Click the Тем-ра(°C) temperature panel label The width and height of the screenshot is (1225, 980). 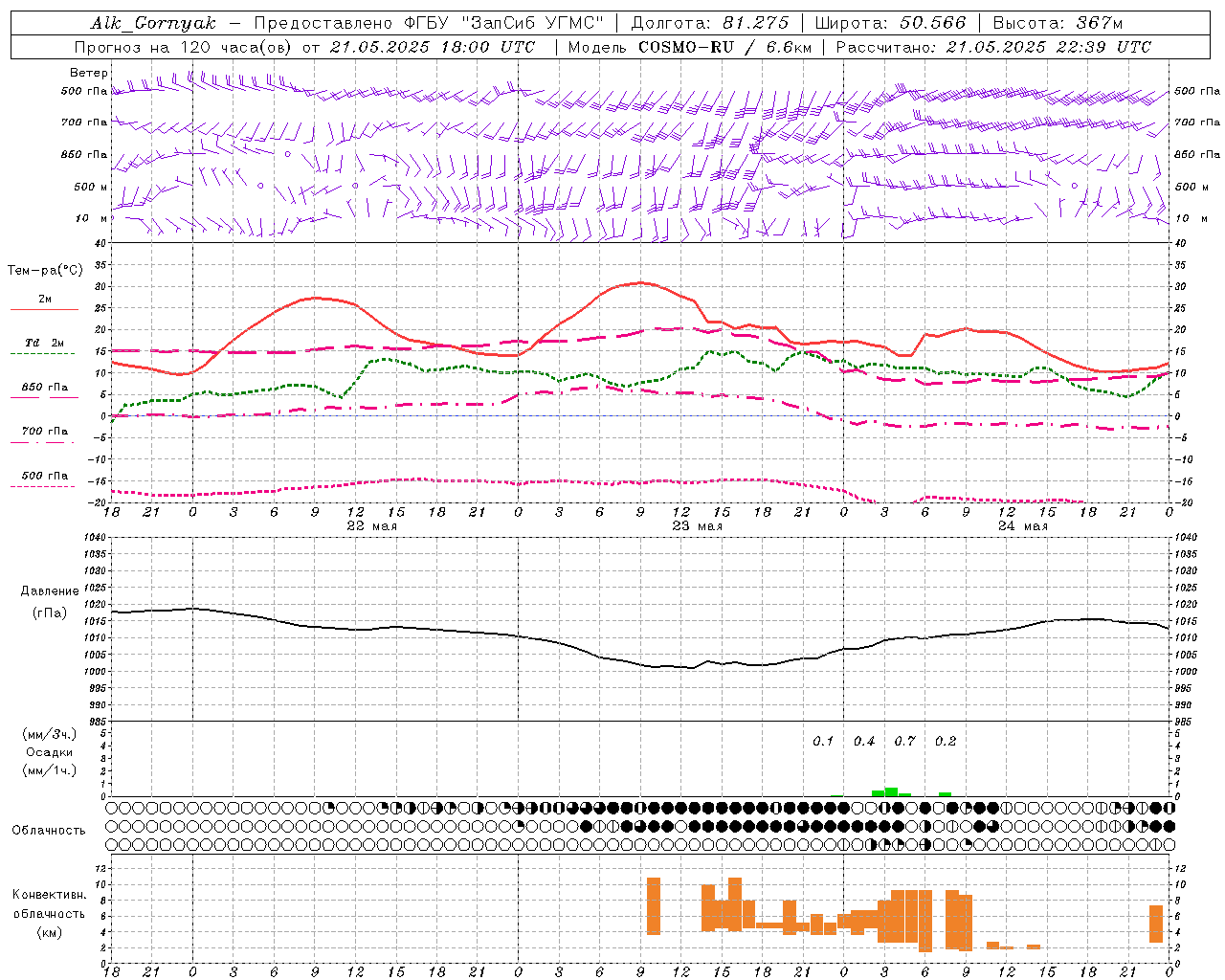coord(45,271)
